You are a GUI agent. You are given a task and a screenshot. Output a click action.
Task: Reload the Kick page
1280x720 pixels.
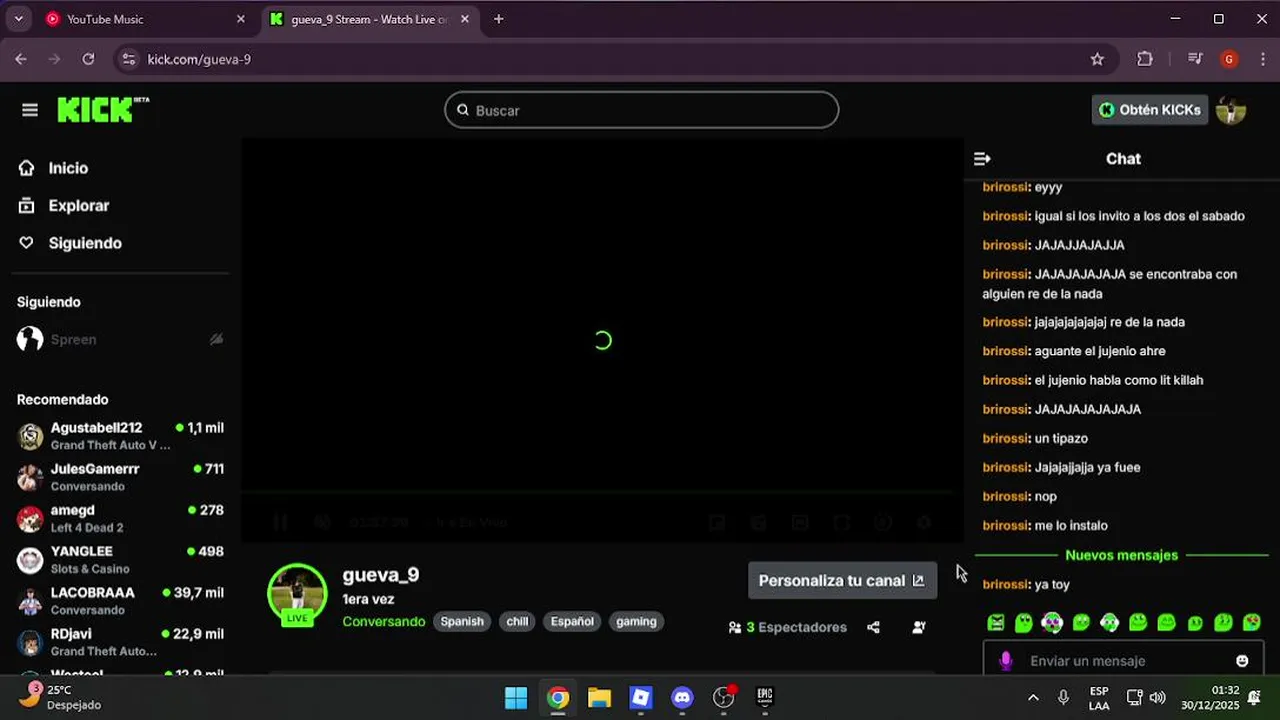(x=88, y=59)
